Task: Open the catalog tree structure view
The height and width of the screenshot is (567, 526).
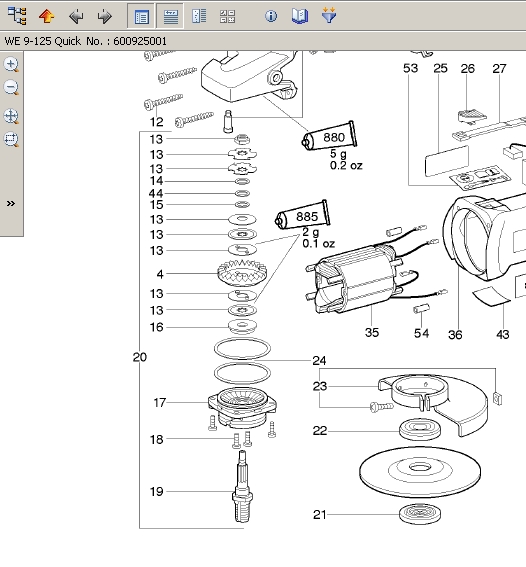Action: click(x=17, y=16)
